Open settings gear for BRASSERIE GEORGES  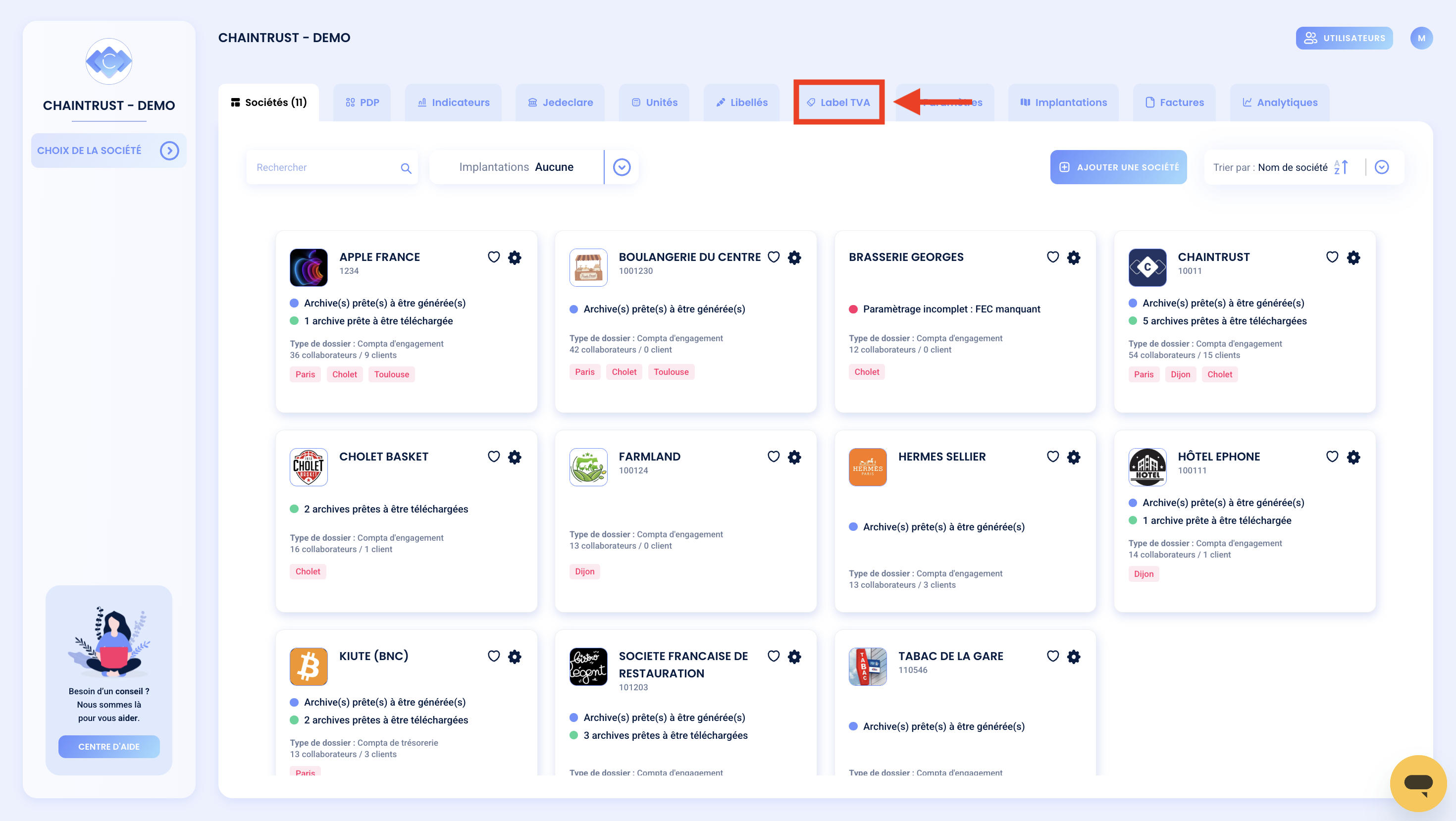click(x=1073, y=257)
